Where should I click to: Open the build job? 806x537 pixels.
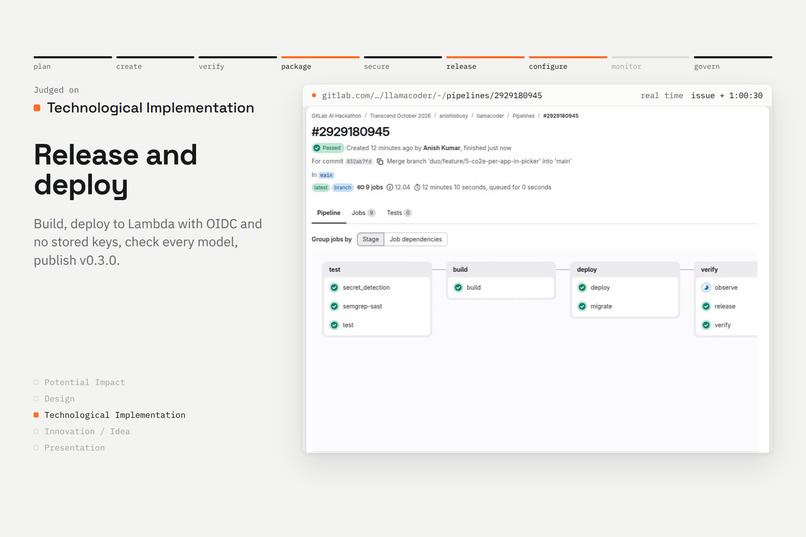tap(473, 288)
